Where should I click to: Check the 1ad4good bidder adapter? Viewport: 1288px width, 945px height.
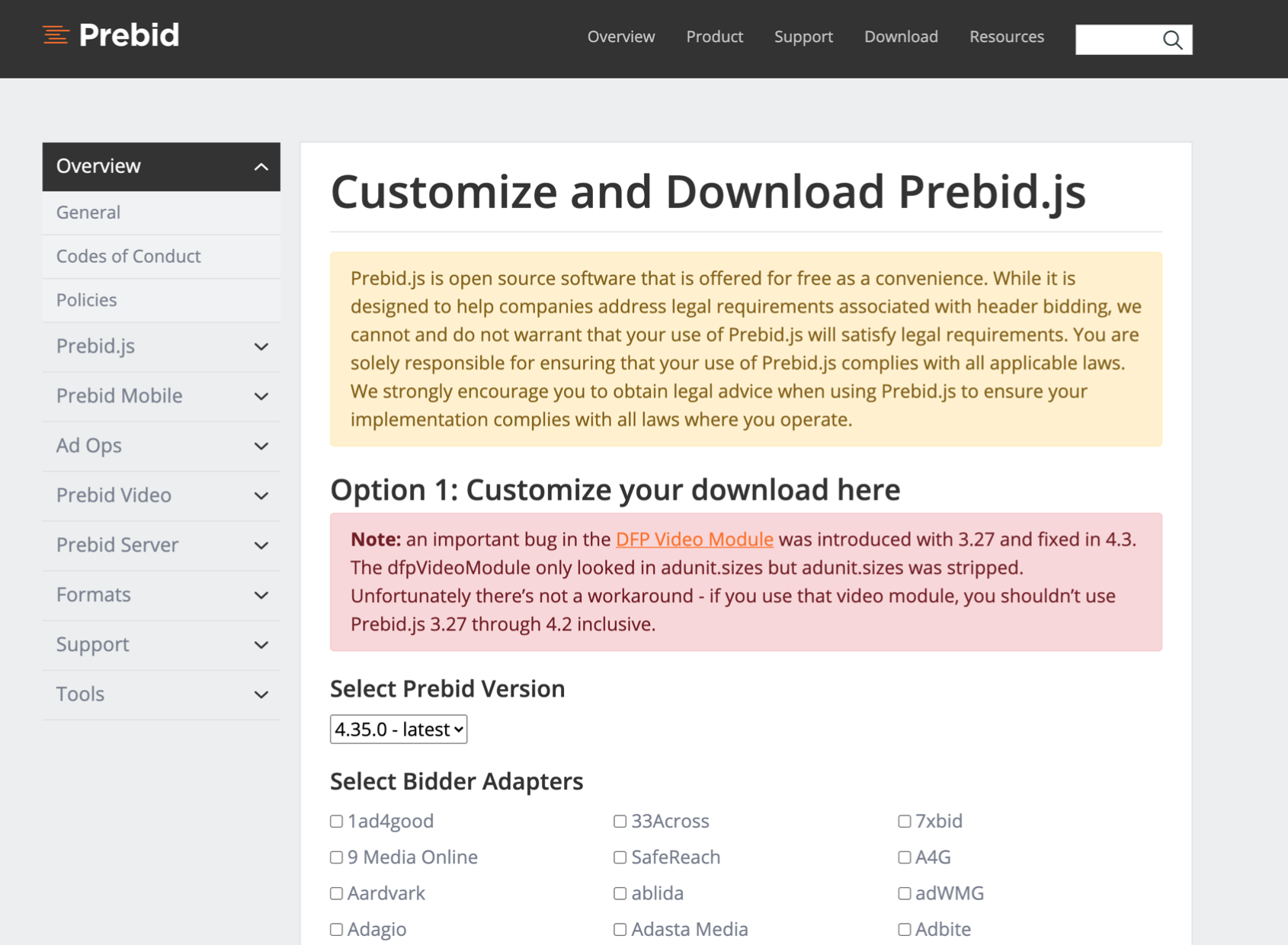(336, 822)
